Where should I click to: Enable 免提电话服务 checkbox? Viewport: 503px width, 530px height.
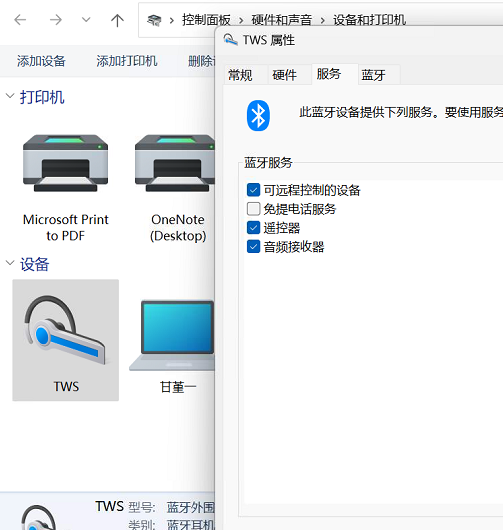[254, 209]
